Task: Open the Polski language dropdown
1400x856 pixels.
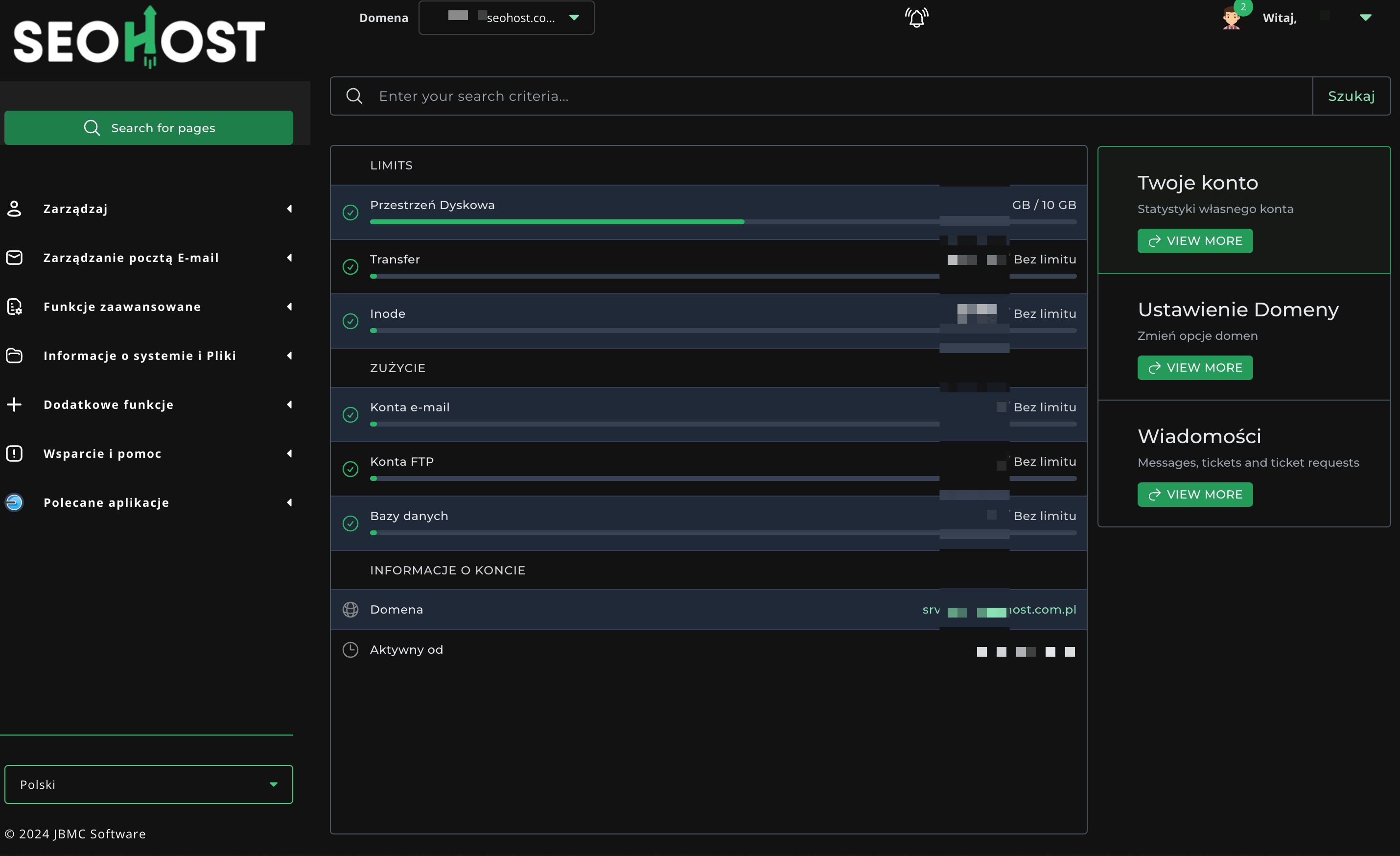Action: coord(148,785)
